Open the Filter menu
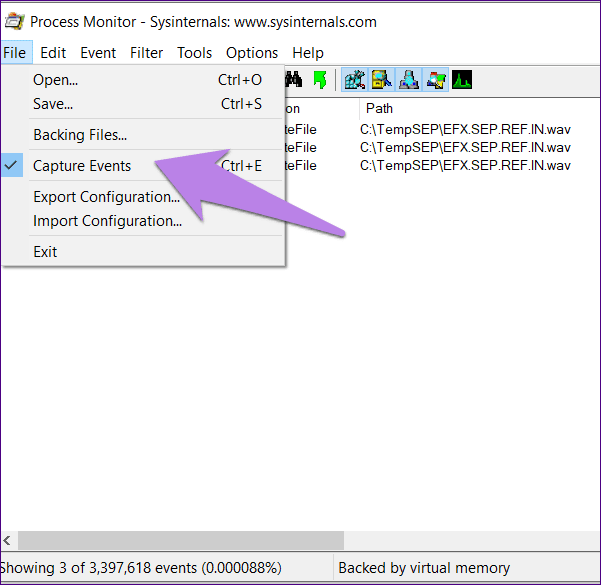Screen dimensions: 601x585 146,53
